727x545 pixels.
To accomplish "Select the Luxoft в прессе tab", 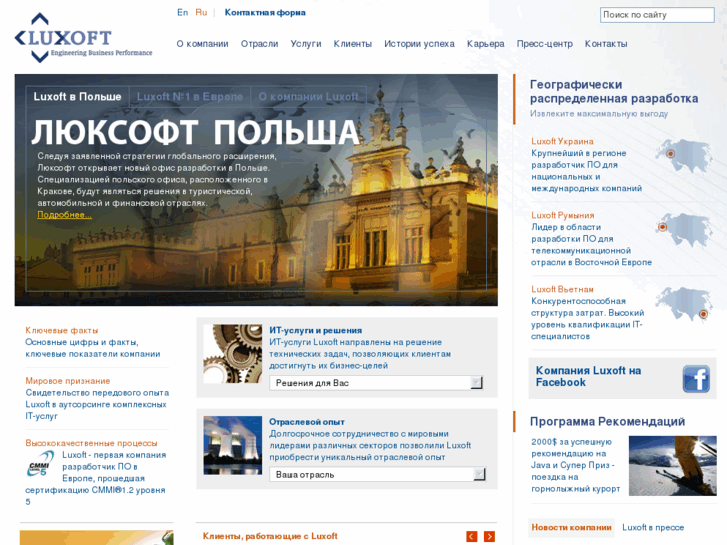I will pos(653,527).
